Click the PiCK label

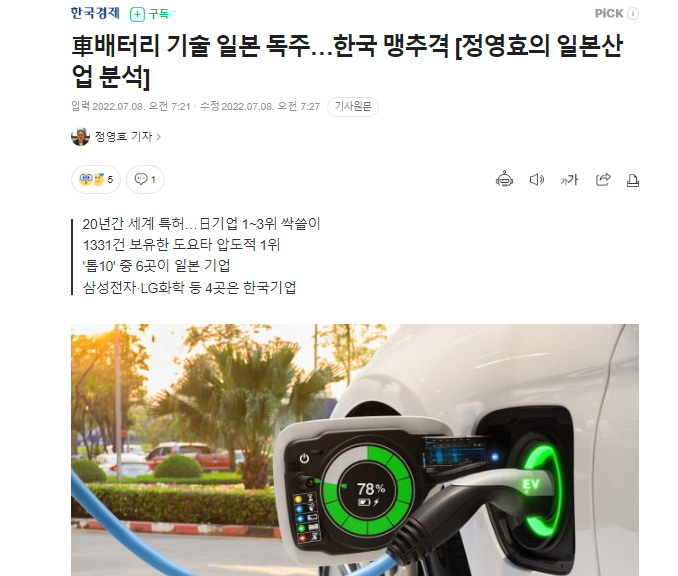[x=609, y=14]
